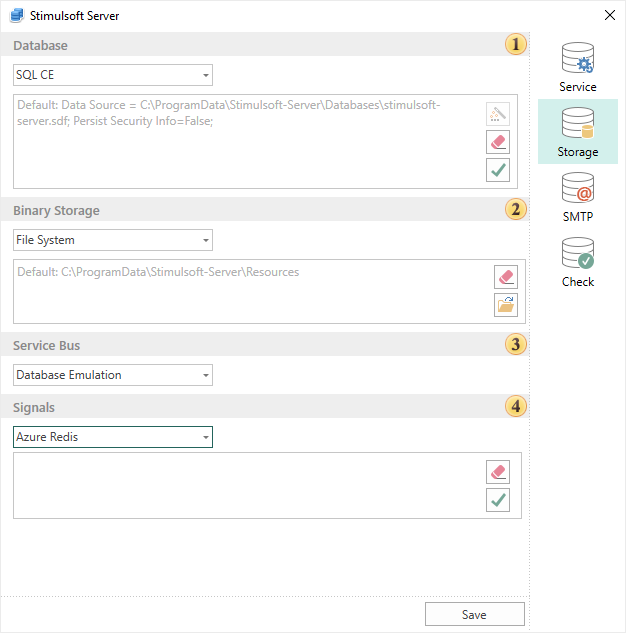Open the Service settings page
Image resolution: width=626 pixels, height=633 pixels.
578,67
